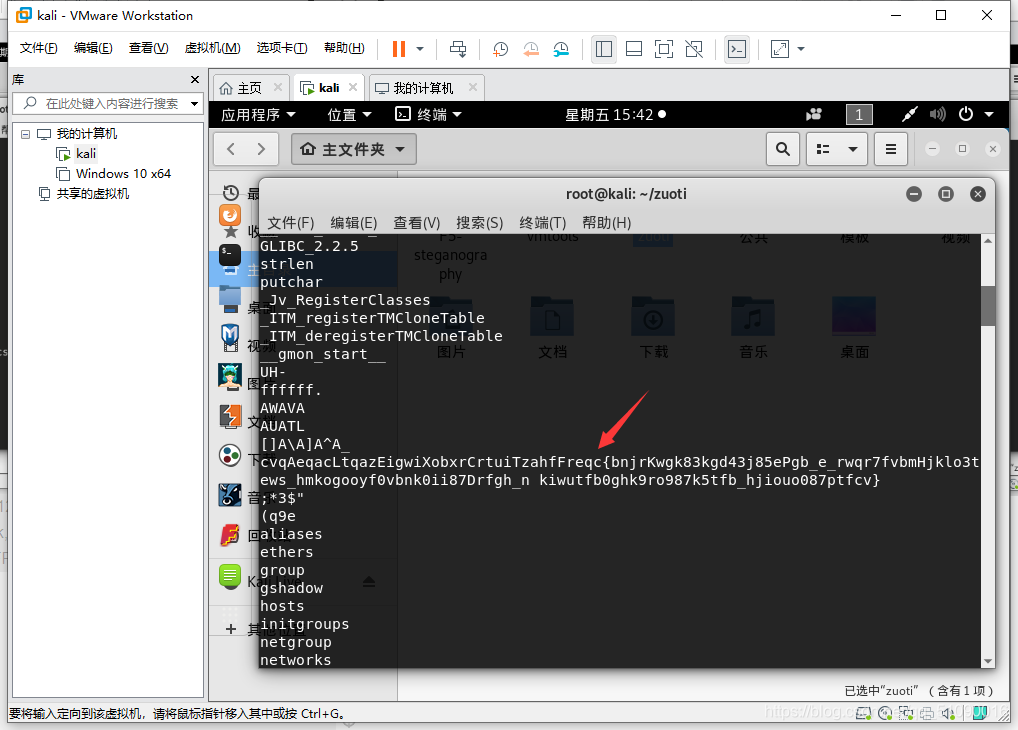
Task: Open Burp Suite dock icon
Action: [x=230, y=416]
